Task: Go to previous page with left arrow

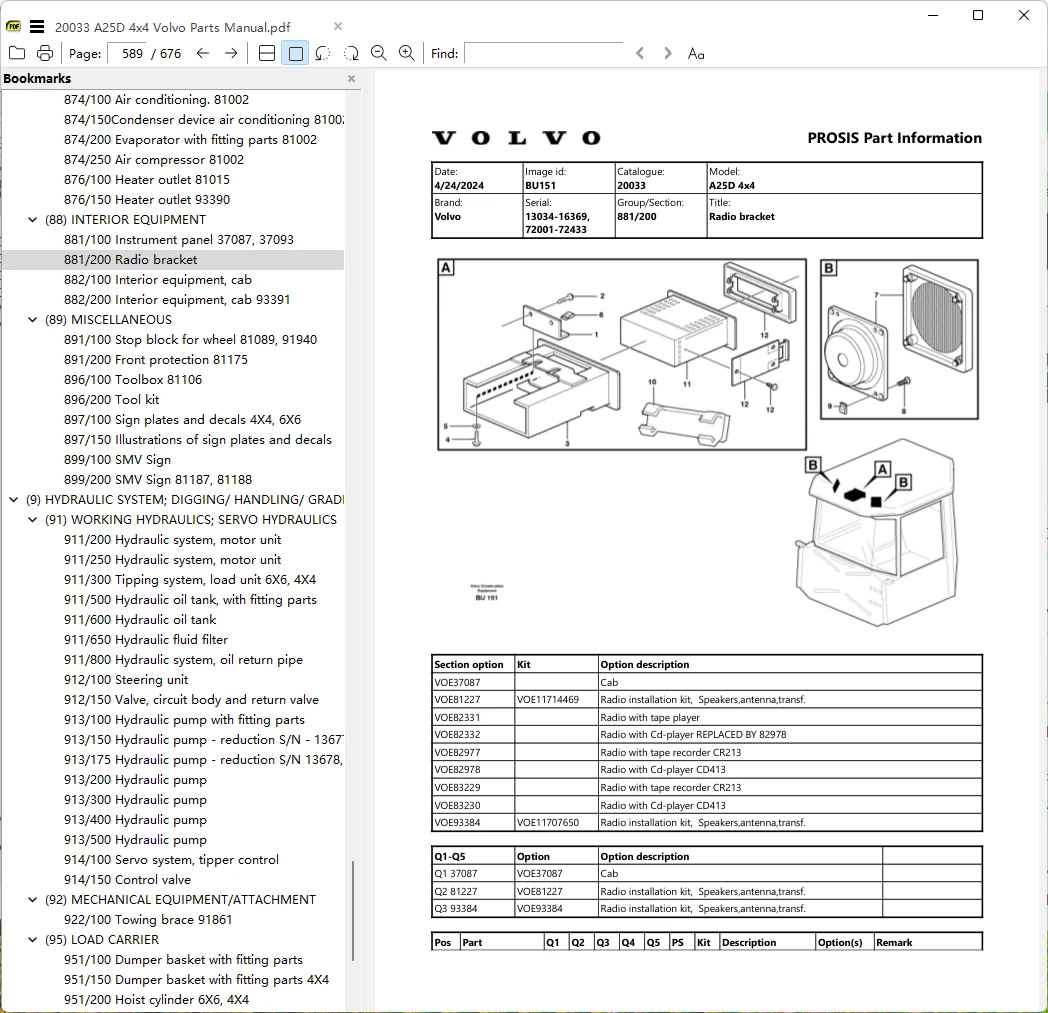Action: (x=203, y=53)
